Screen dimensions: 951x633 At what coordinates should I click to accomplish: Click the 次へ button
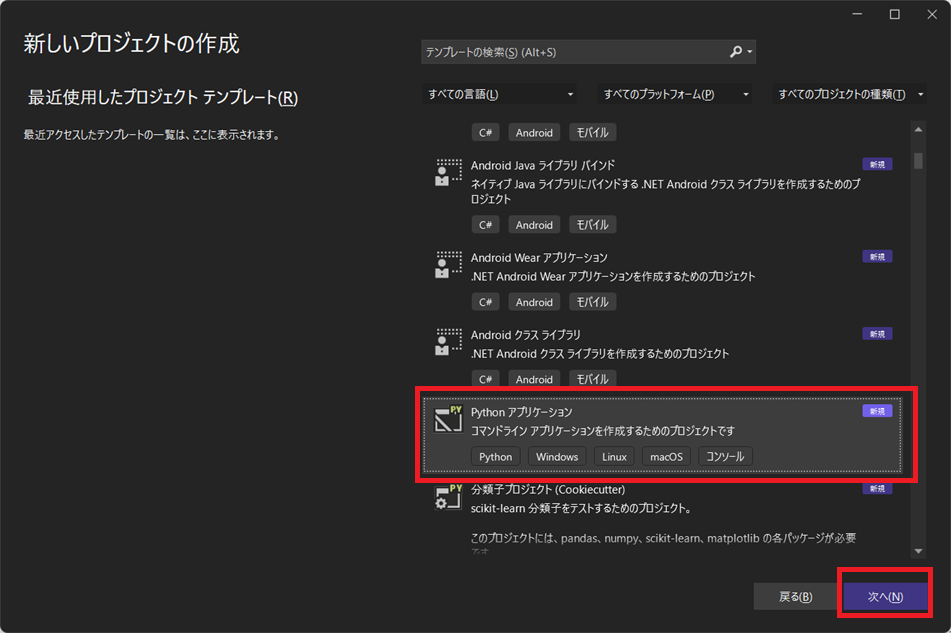click(x=884, y=594)
